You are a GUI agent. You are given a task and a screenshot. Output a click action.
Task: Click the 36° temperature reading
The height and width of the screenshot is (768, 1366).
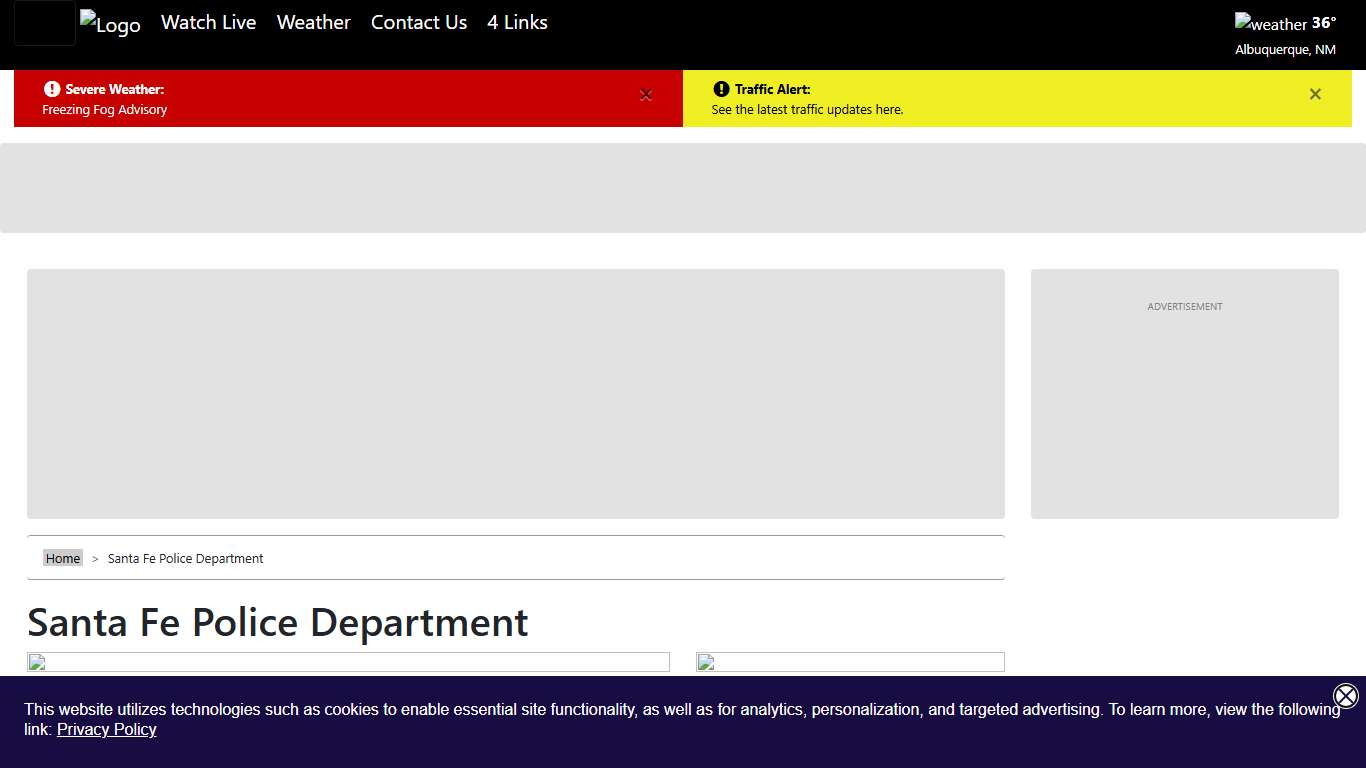click(x=1324, y=23)
